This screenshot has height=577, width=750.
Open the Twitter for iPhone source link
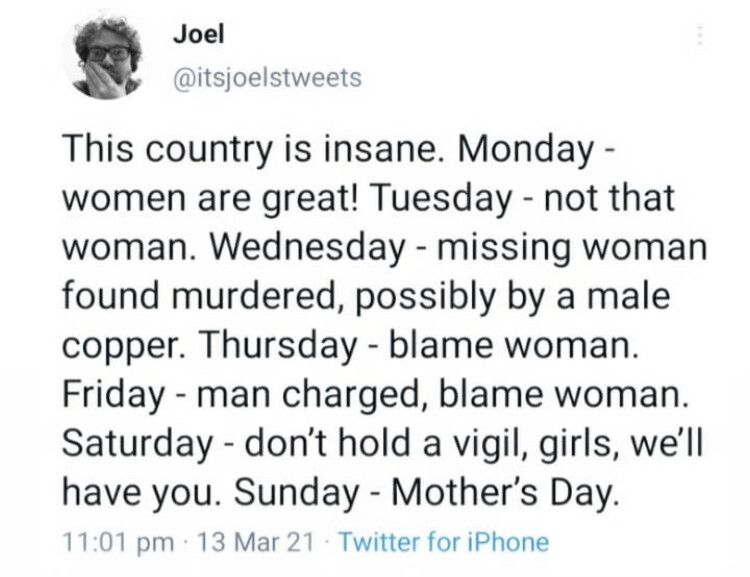click(444, 543)
